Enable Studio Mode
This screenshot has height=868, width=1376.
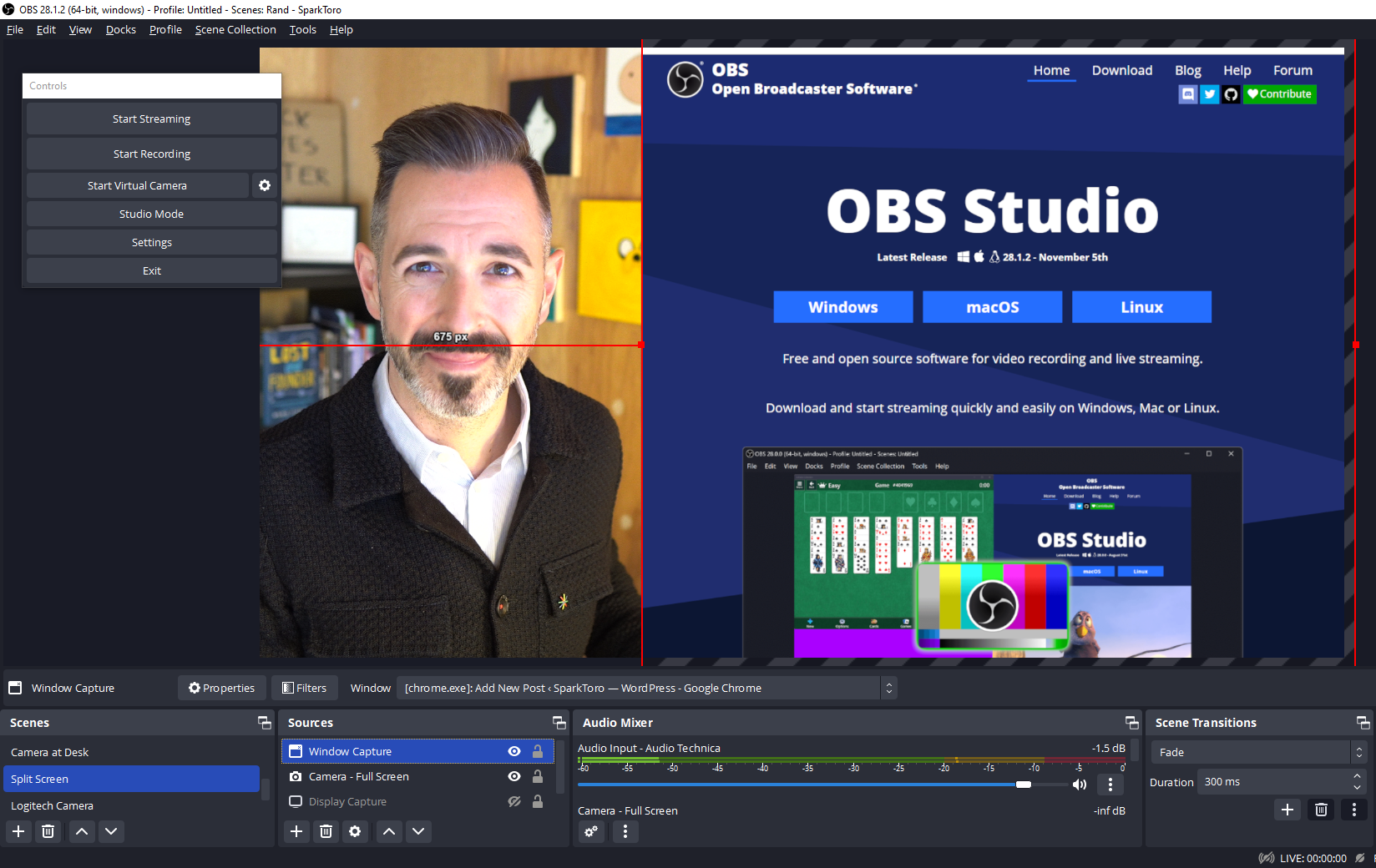click(151, 214)
